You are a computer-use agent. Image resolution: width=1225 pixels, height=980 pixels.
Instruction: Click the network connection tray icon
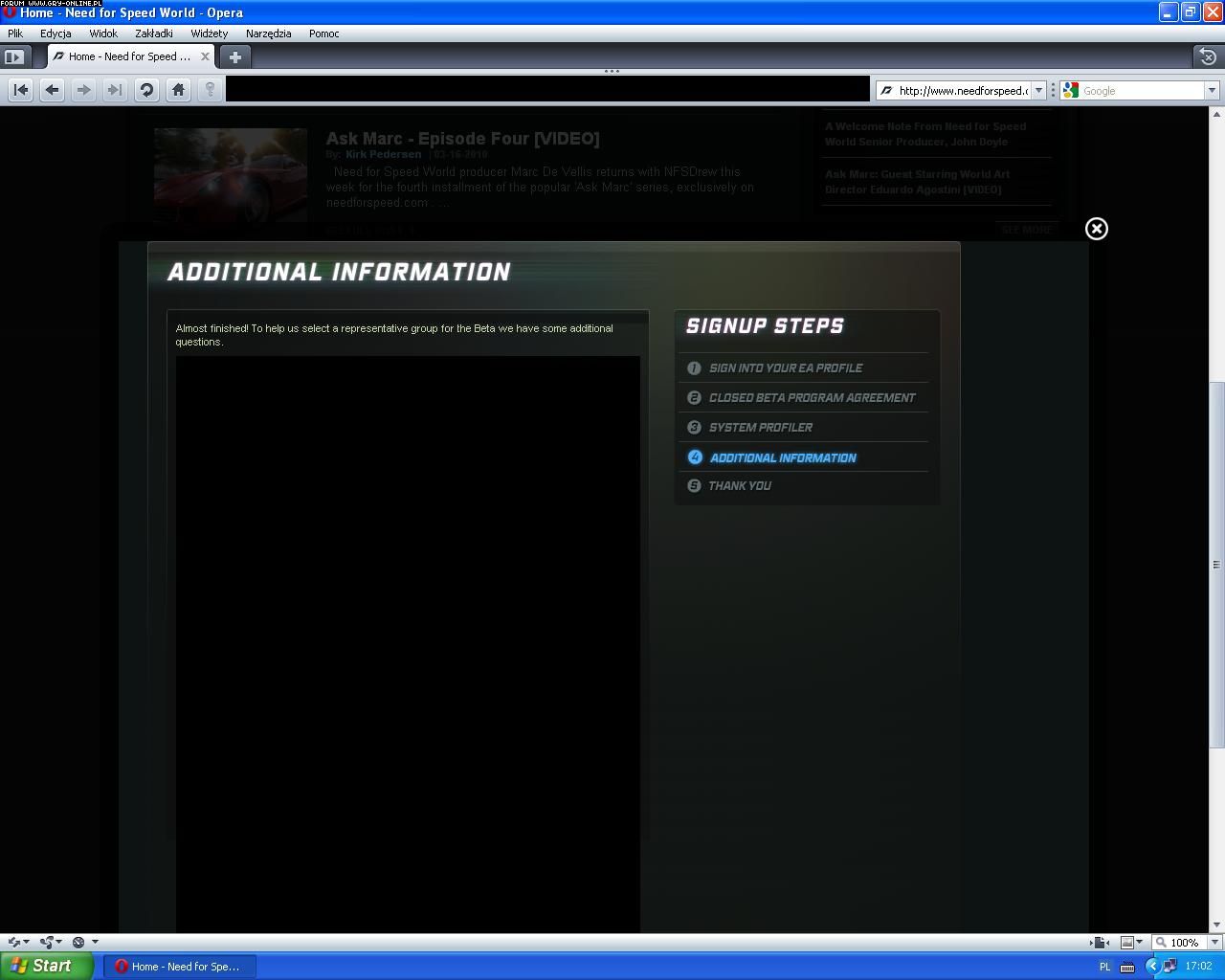(1169, 967)
